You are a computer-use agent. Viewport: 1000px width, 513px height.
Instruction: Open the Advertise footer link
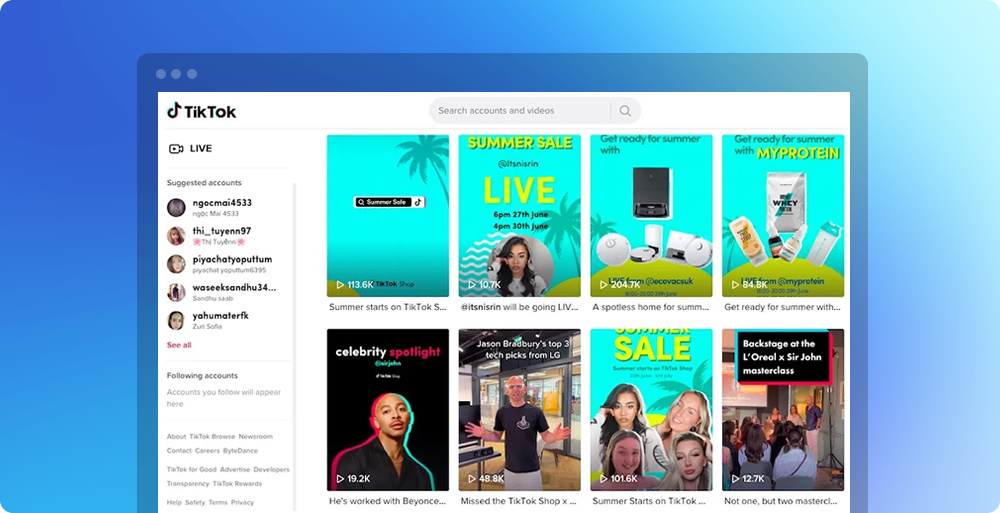(x=235, y=470)
